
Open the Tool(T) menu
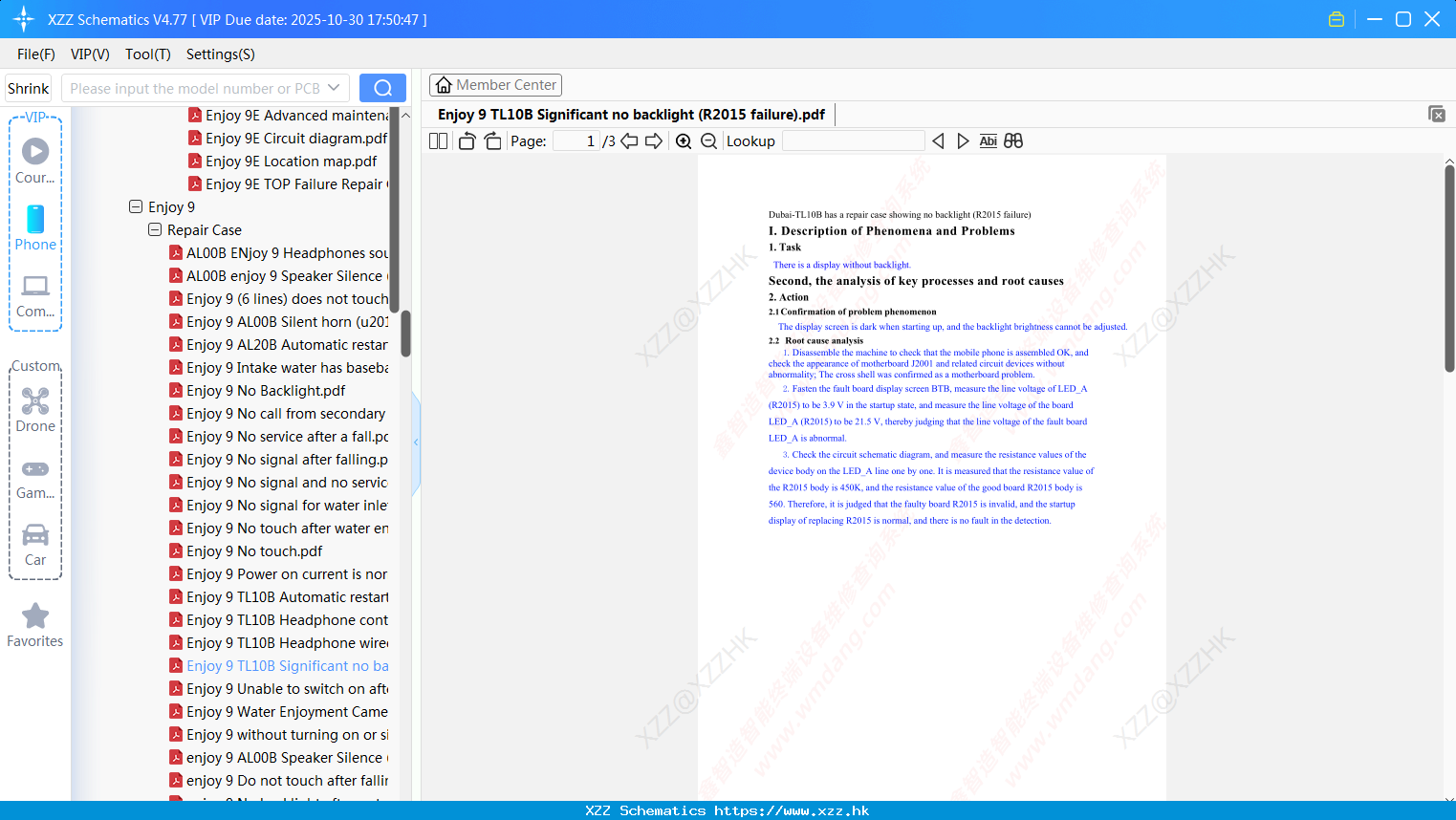(x=148, y=54)
